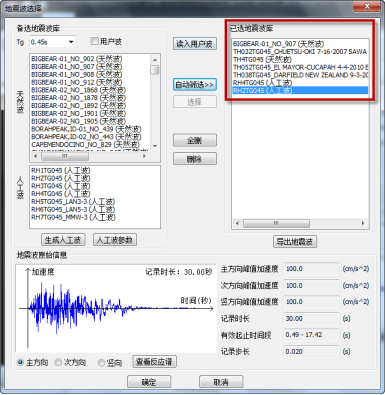Select 次方向 radio button
This screenshot has height=395, width=385.
pos(58,362)
